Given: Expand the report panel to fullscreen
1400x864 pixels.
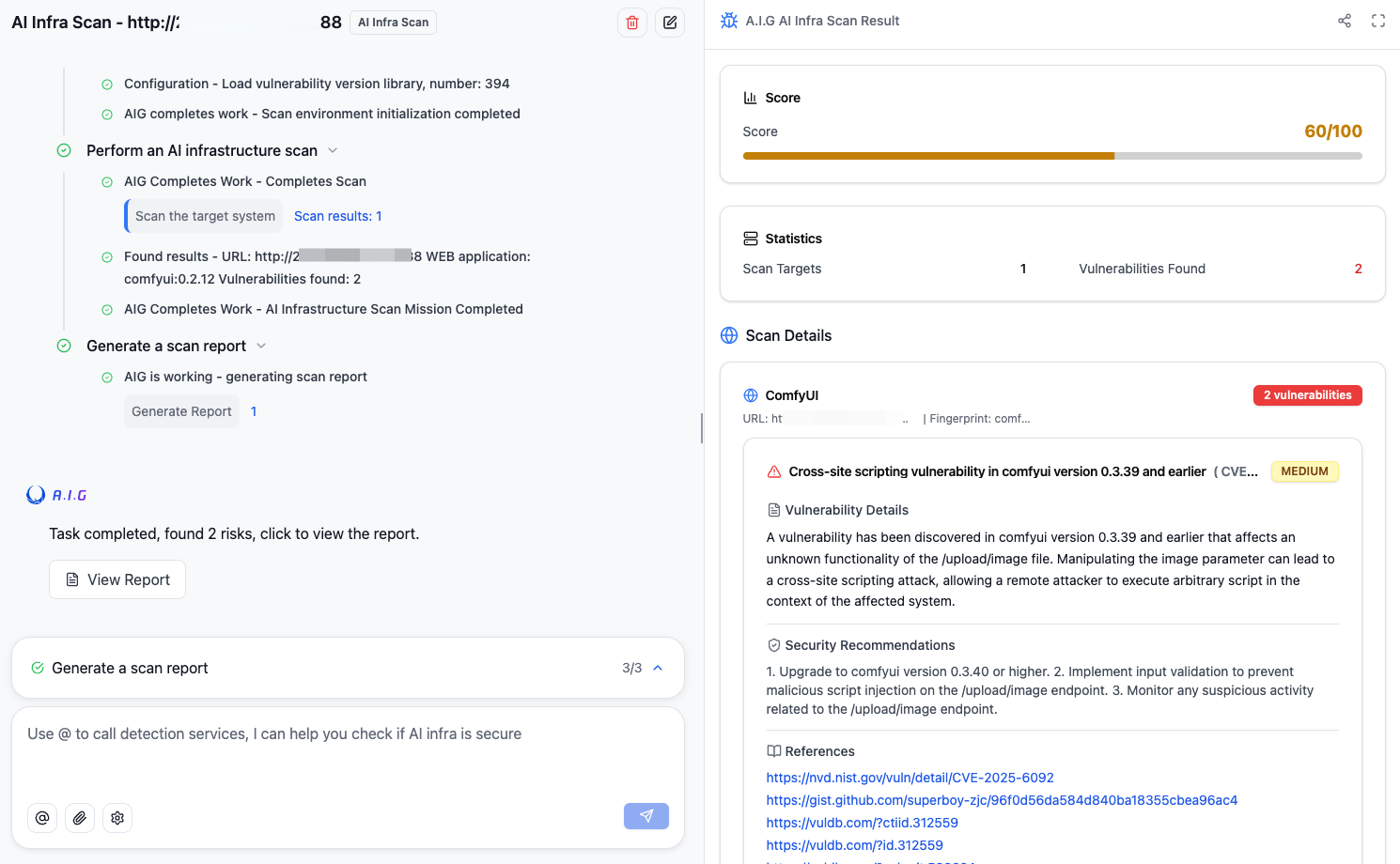Looking at the screenshot, I should [x=1378, y=21].
